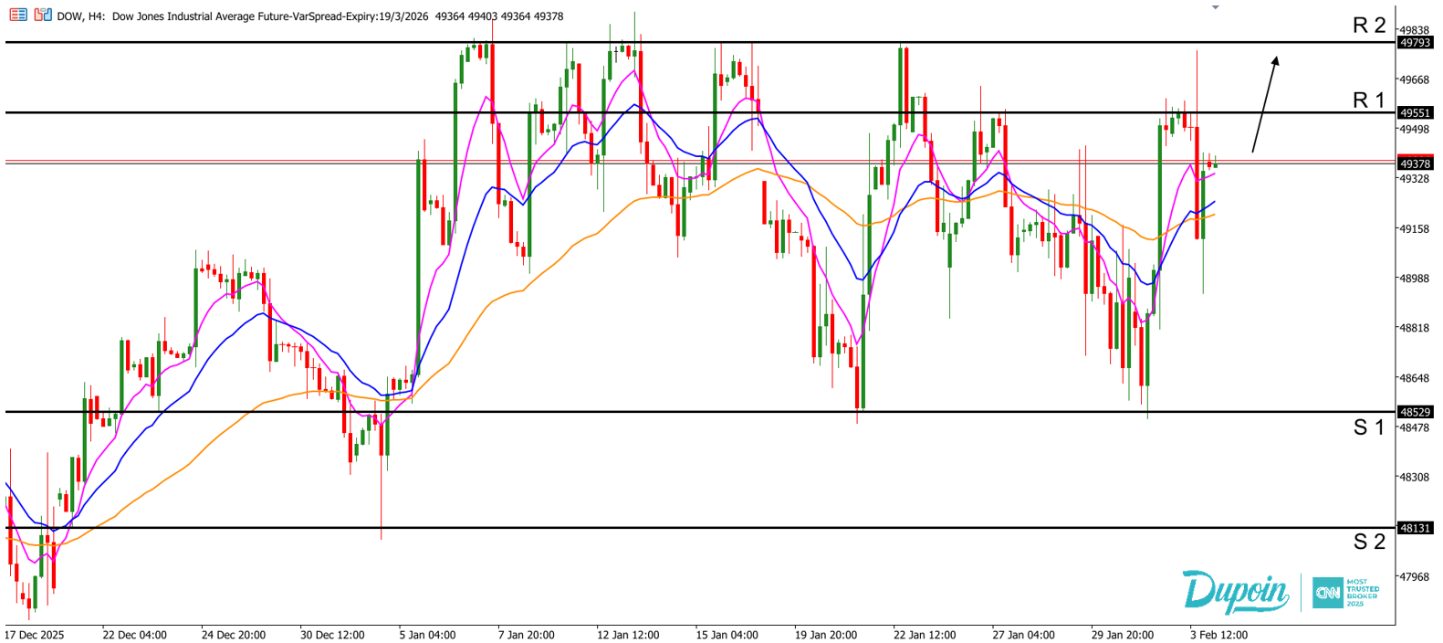Click the 48131 price level tag
1443x643 pixels.
coord(1417,528)
